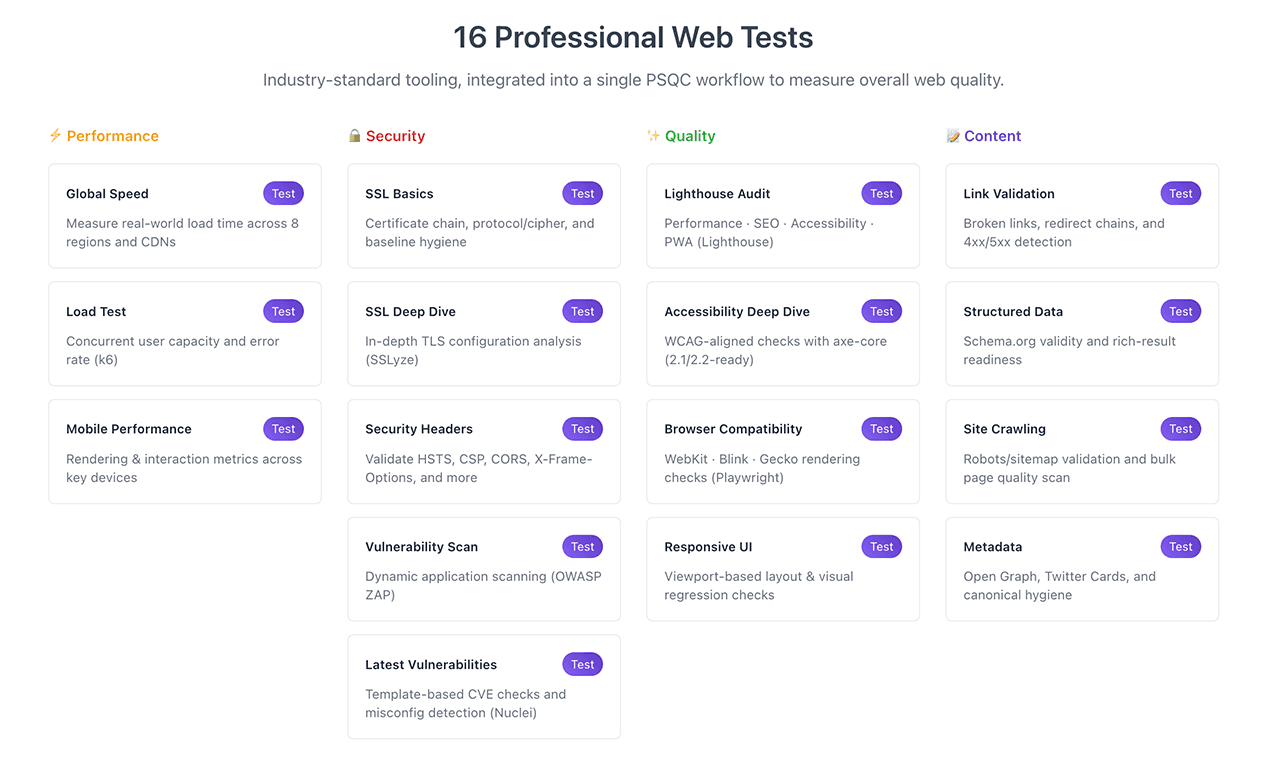
Task: Run the Browser Compatibility test
Action: 881,428
